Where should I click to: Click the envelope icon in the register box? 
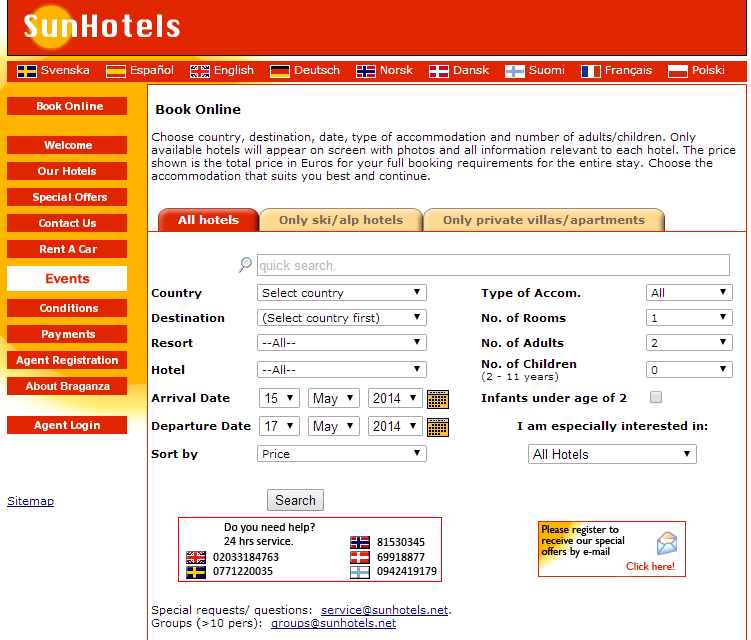point(667,543)
